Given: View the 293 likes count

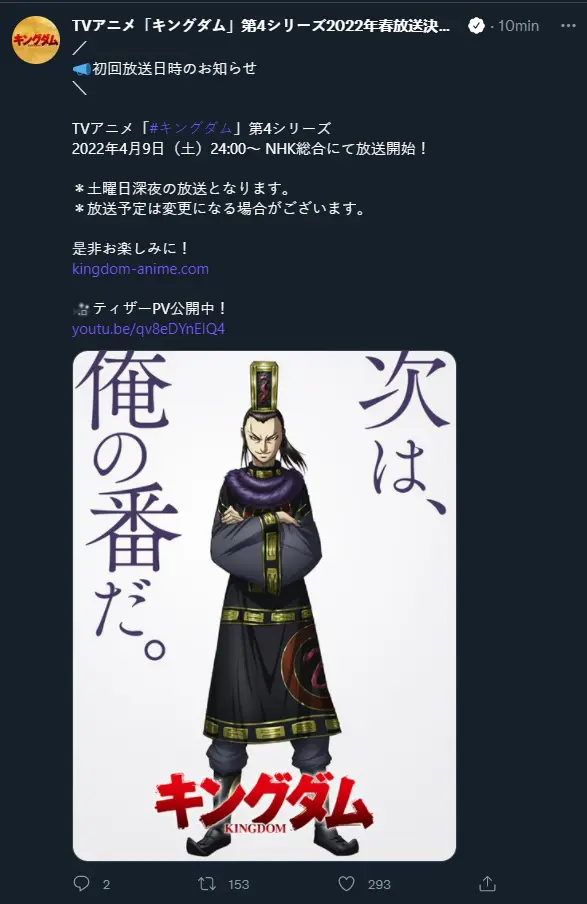Looking at the screenshot, I should pos(379,884).
